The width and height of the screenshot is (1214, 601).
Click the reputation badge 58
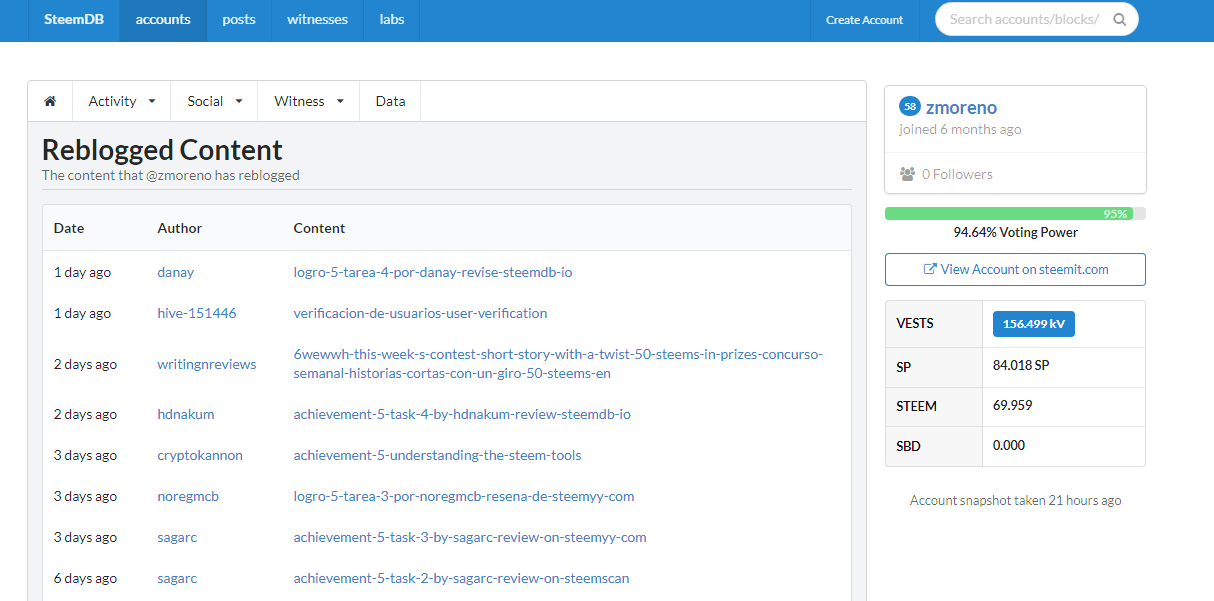[x=910, y=107]
